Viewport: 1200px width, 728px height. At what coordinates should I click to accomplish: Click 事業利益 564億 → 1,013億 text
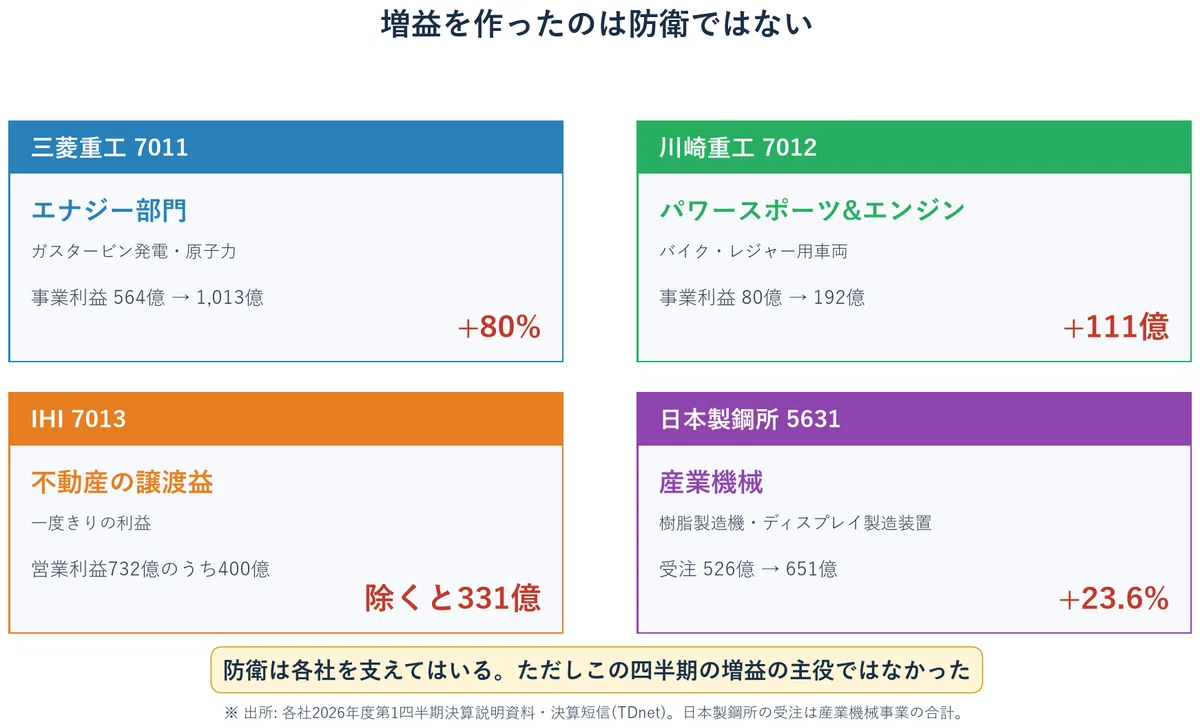pos(148,298)
